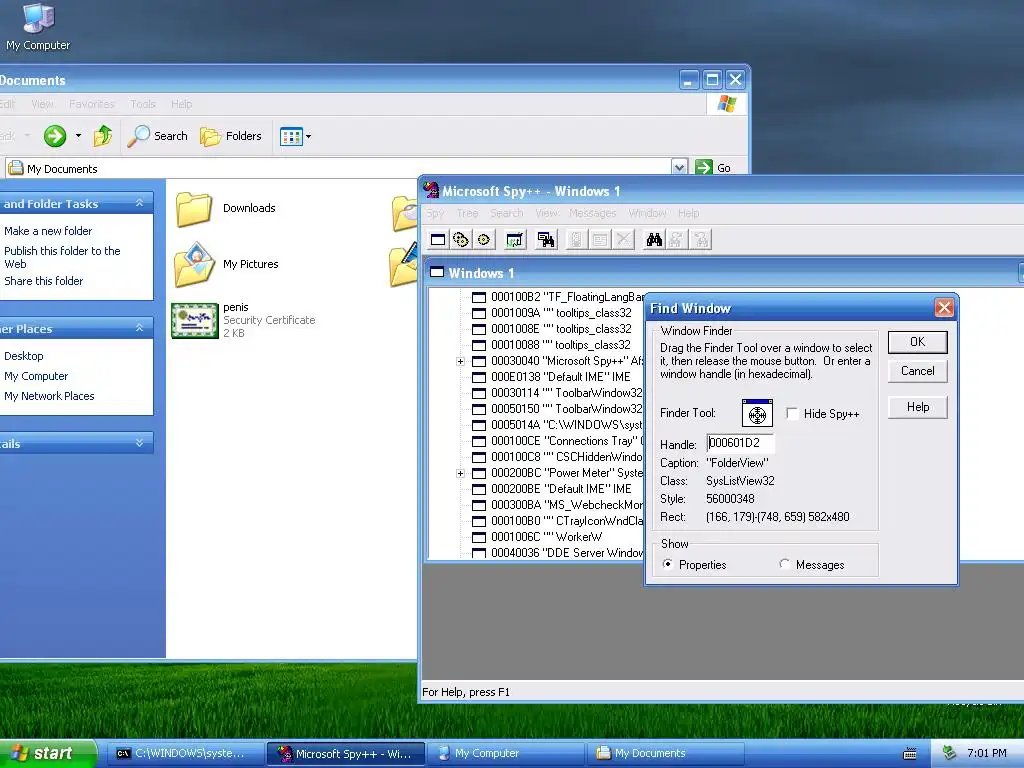The width and height of the screenshot is (1024, 768).
Task: Open the Windows start button
Action: click(x=47, y=753)
